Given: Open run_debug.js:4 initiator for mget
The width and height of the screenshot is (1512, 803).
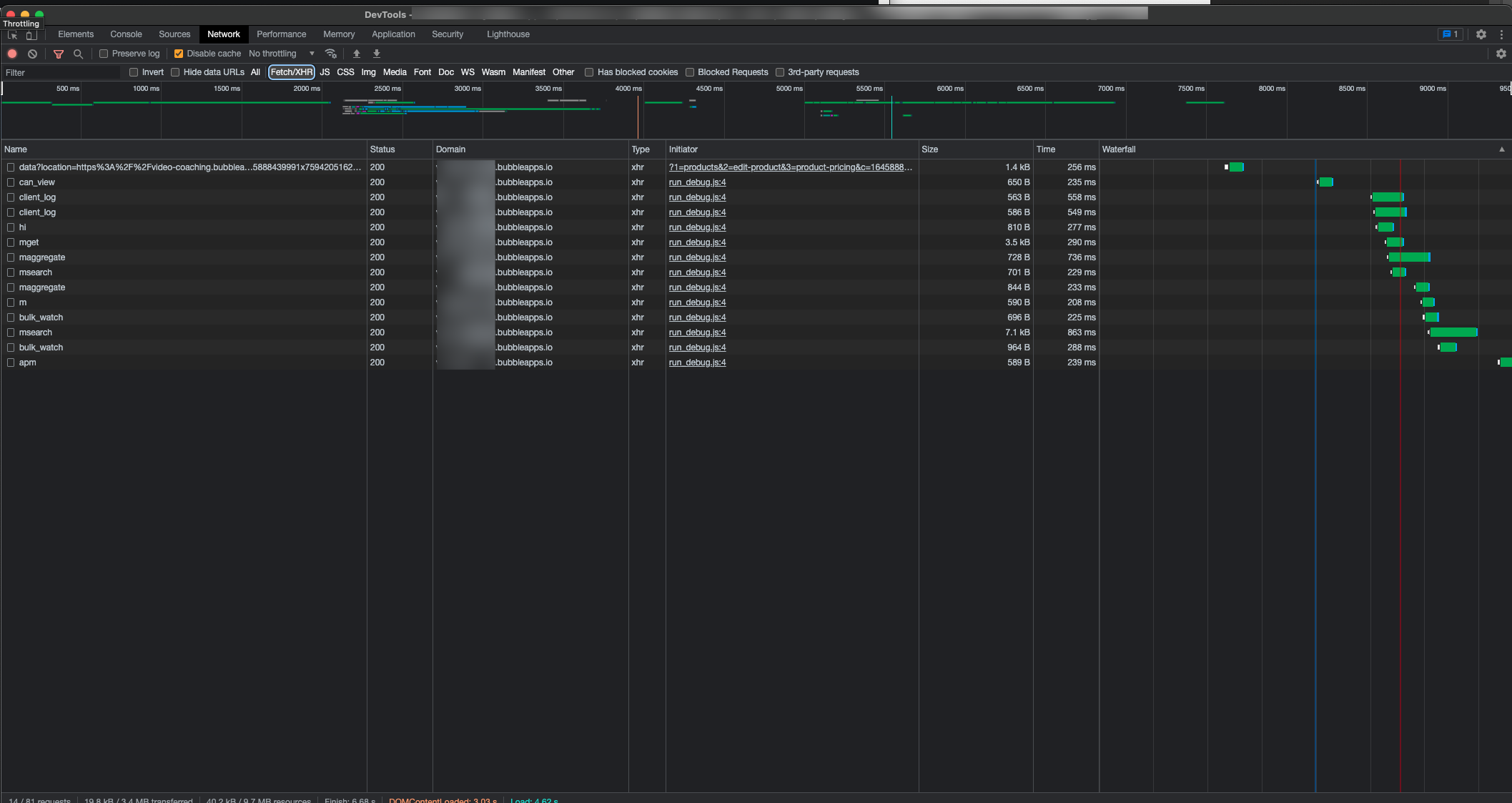Looking at the screenshot, I should coord(697,242).
